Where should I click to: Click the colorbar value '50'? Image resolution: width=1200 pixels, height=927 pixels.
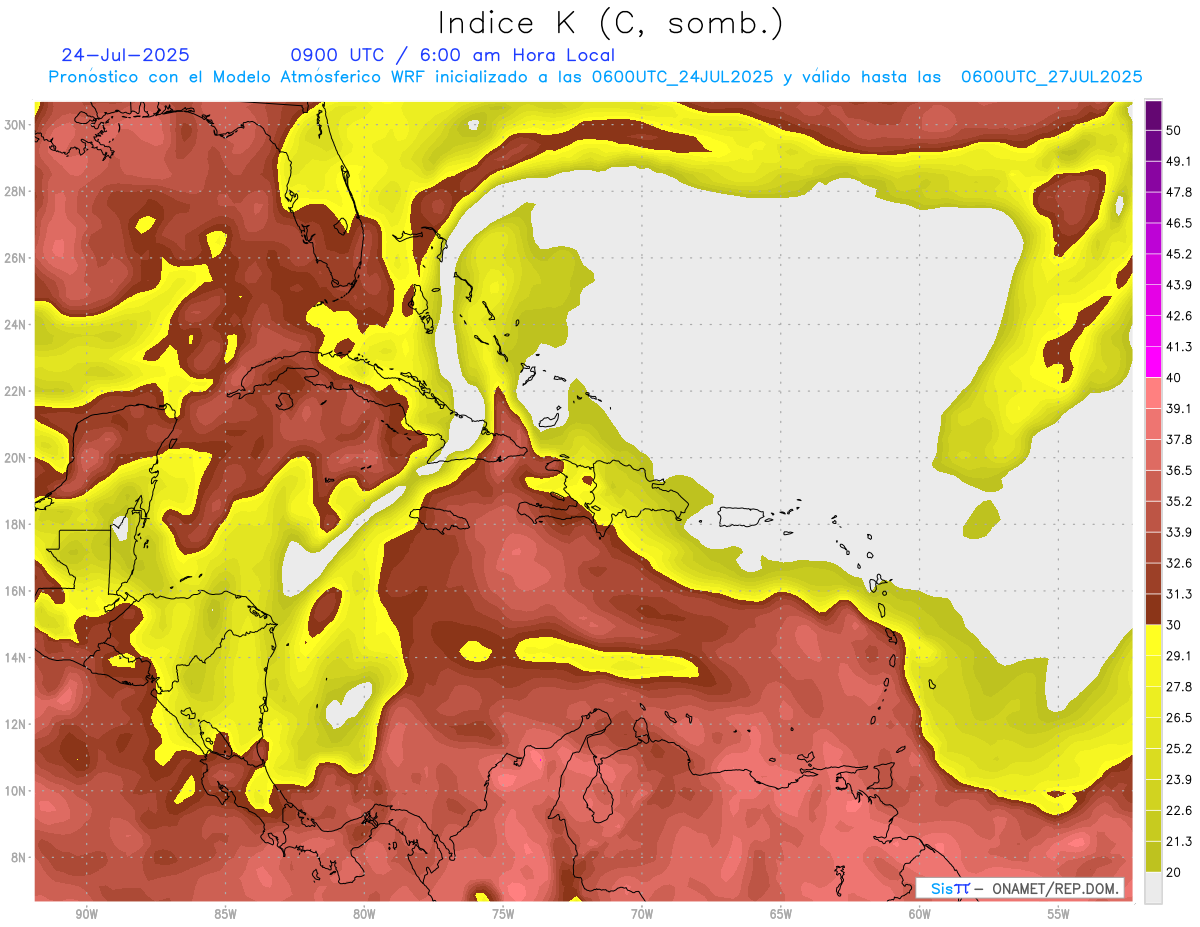(x=1174, y=131)
